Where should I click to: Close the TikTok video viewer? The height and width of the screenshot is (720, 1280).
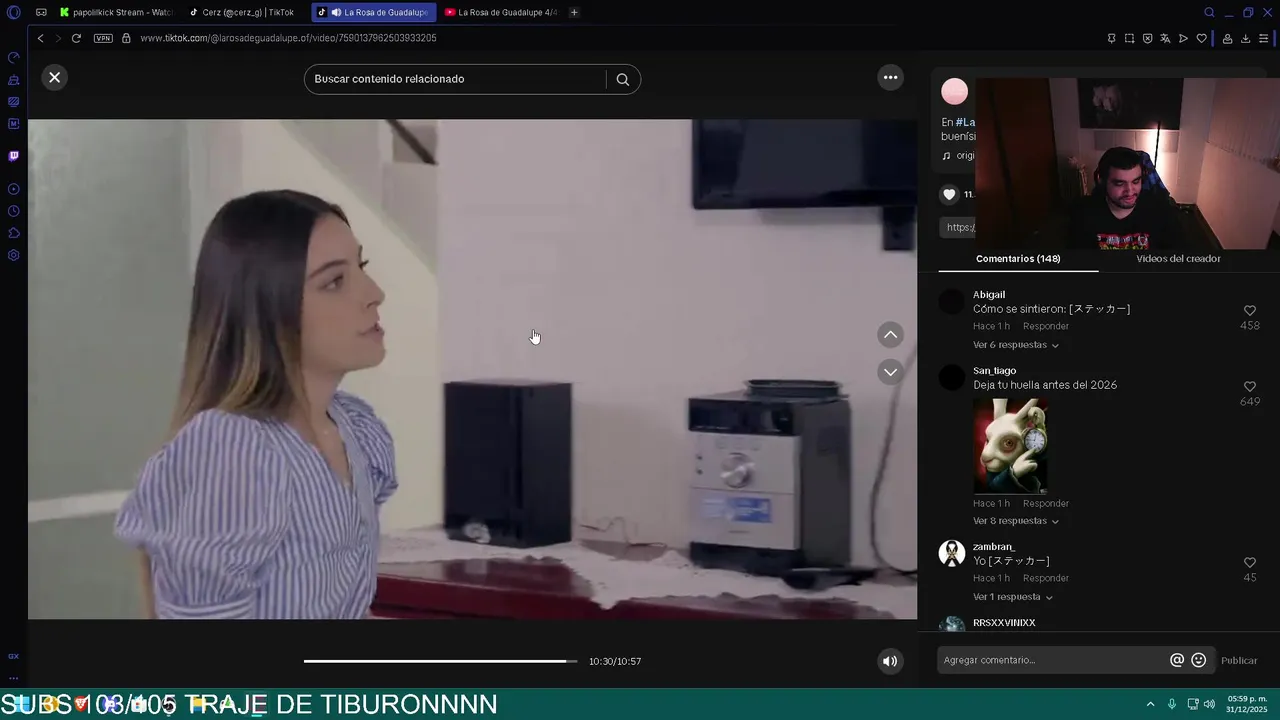pyautogui.click(x=55, y=77)
